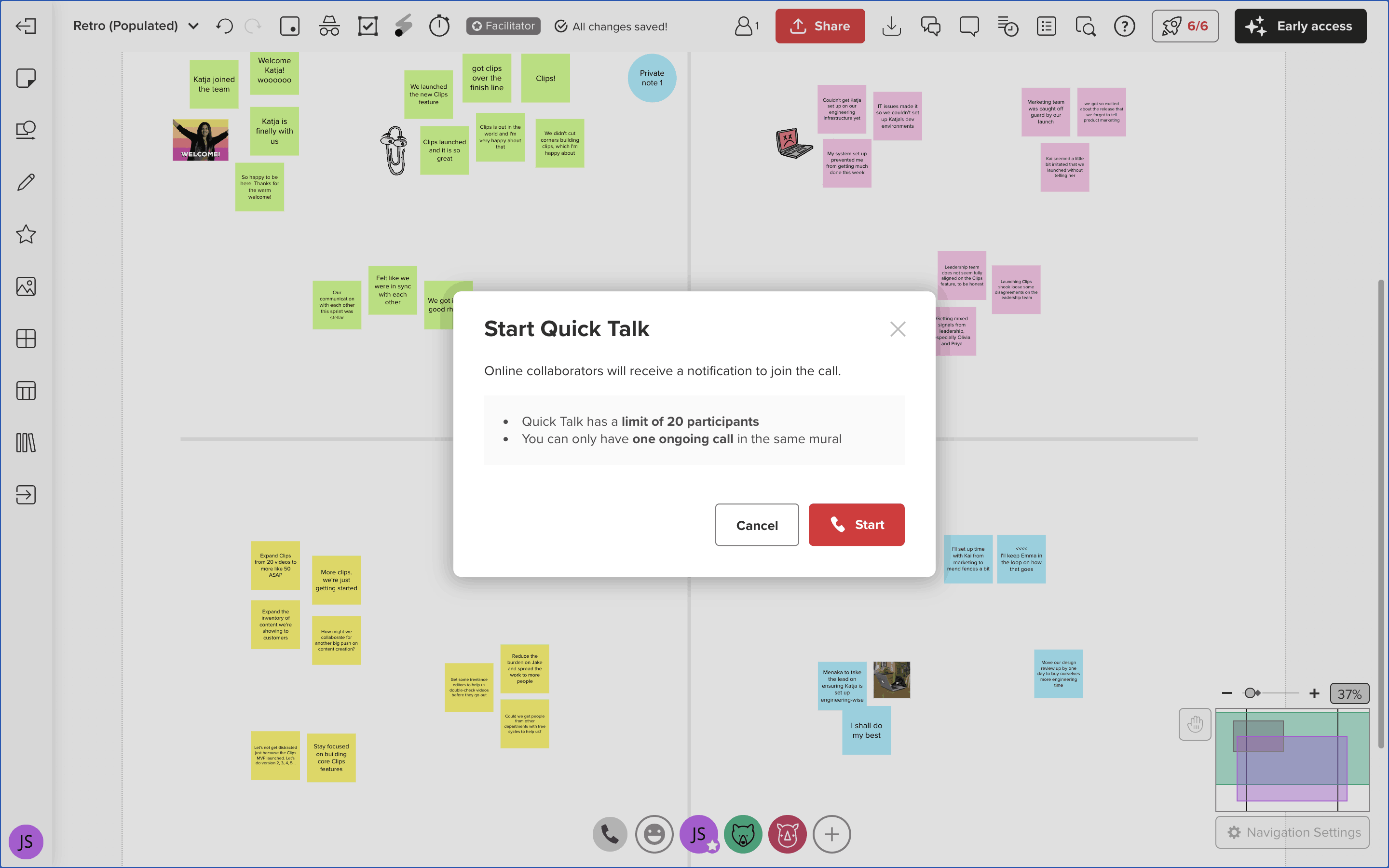Toggle the Facilitator badge
Viewport: 1389px width, 868px height.
tap(503, 26)
